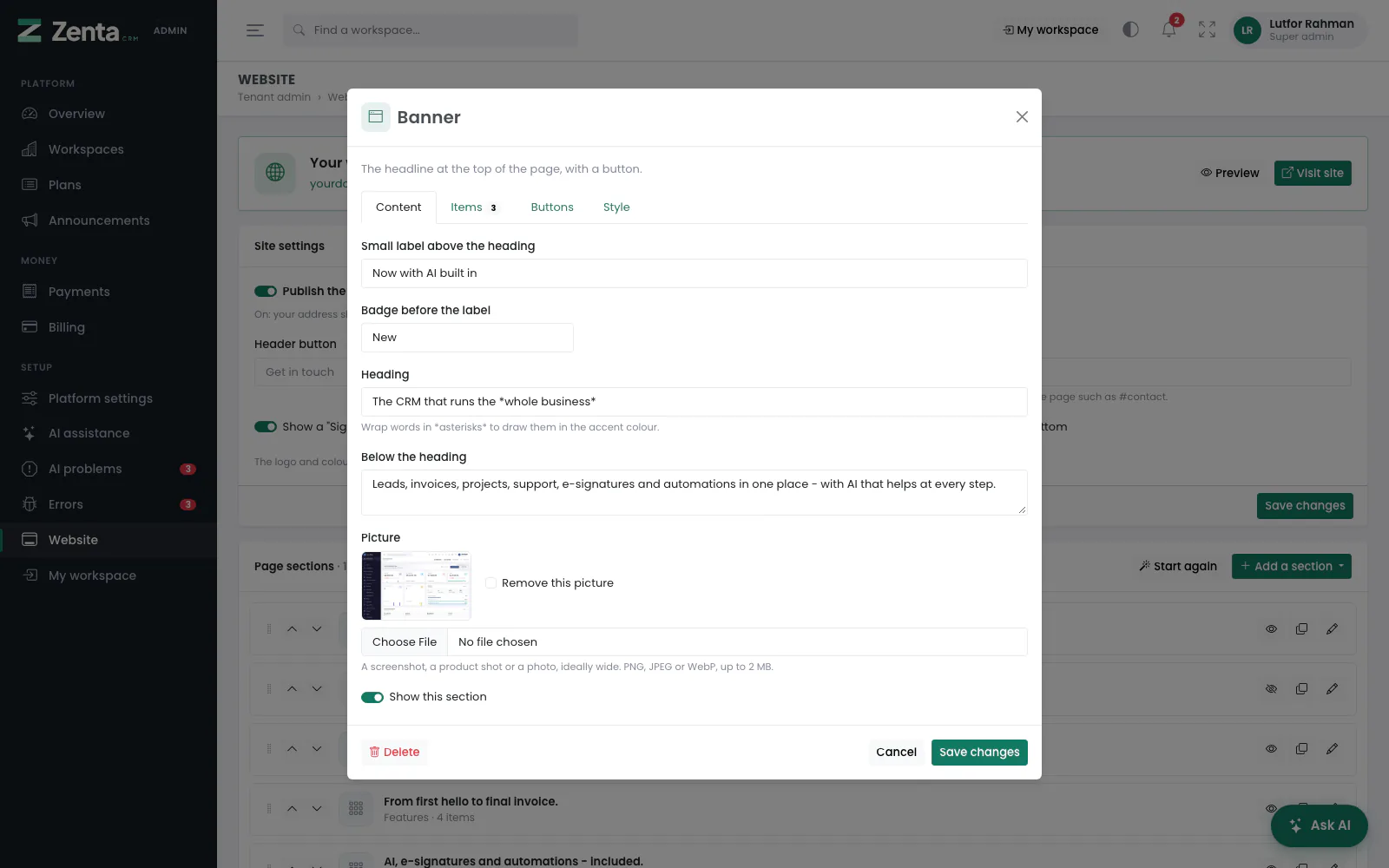The image size is (1389, 868).
Task: Click the Zenta CRM logo
Action: click(x=78, y=31)
